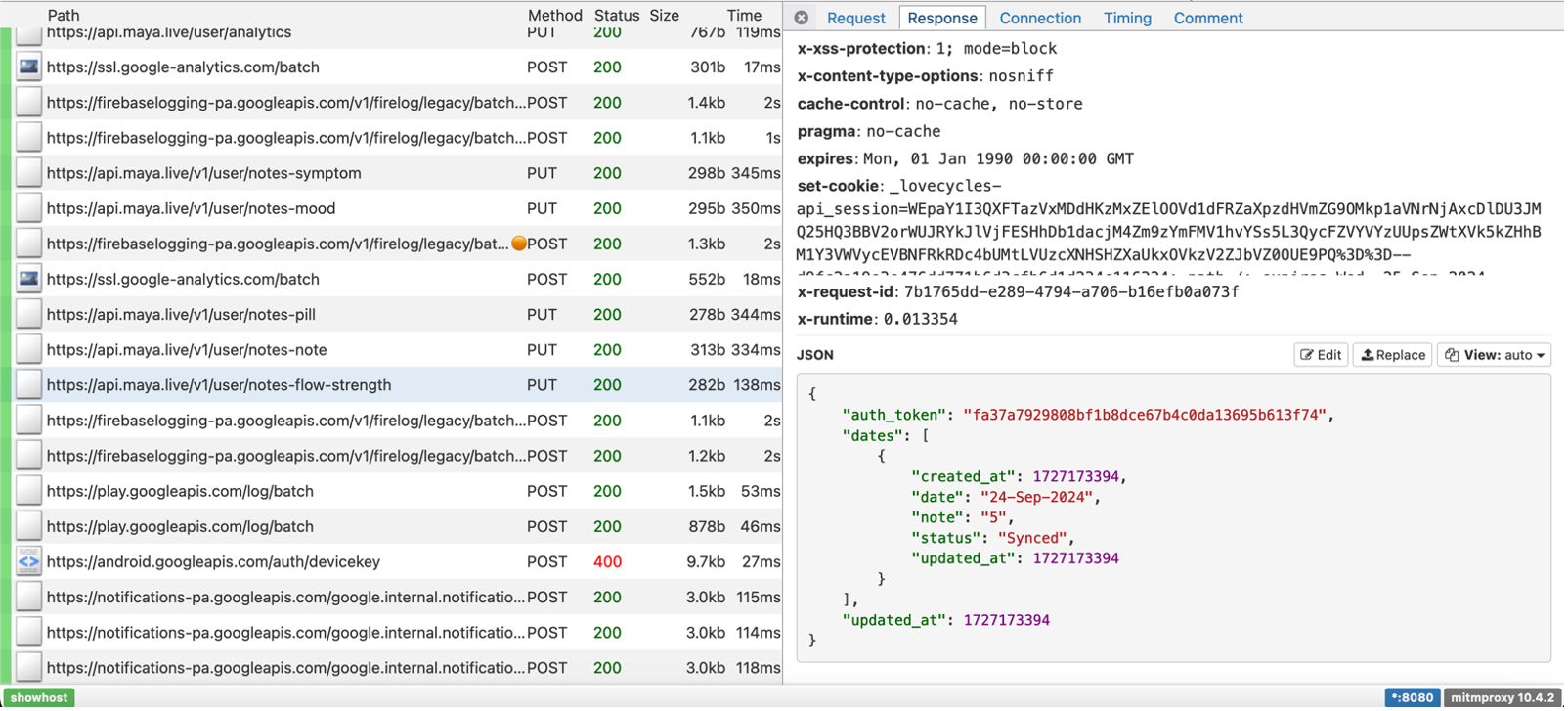Open the View: auto dropdown
This screenshot has width=1568, height=711.
[1494, 355]
